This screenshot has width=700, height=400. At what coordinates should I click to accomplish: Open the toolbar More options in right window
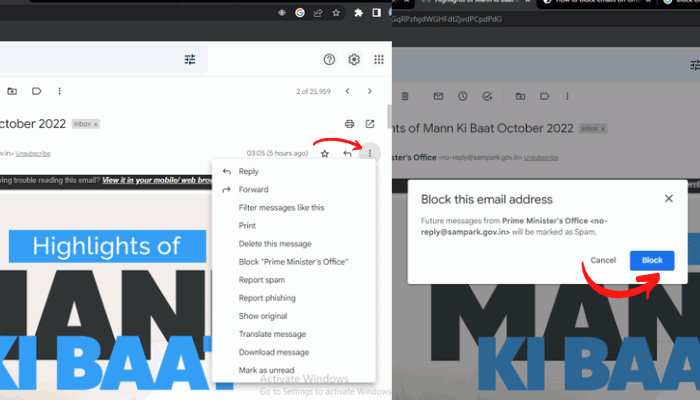tap(567, 96)
